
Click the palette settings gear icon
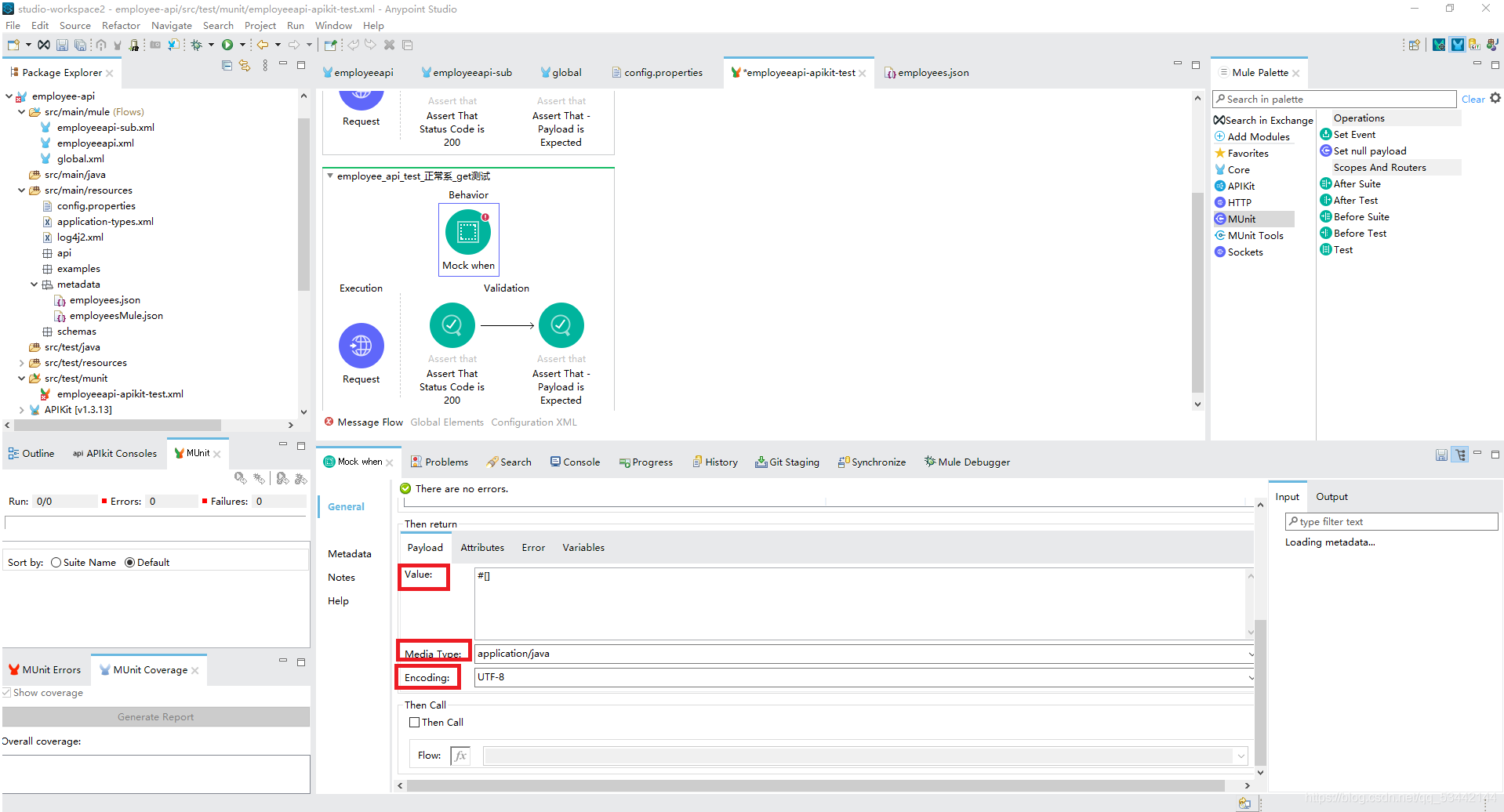[x=1495, y=98]
